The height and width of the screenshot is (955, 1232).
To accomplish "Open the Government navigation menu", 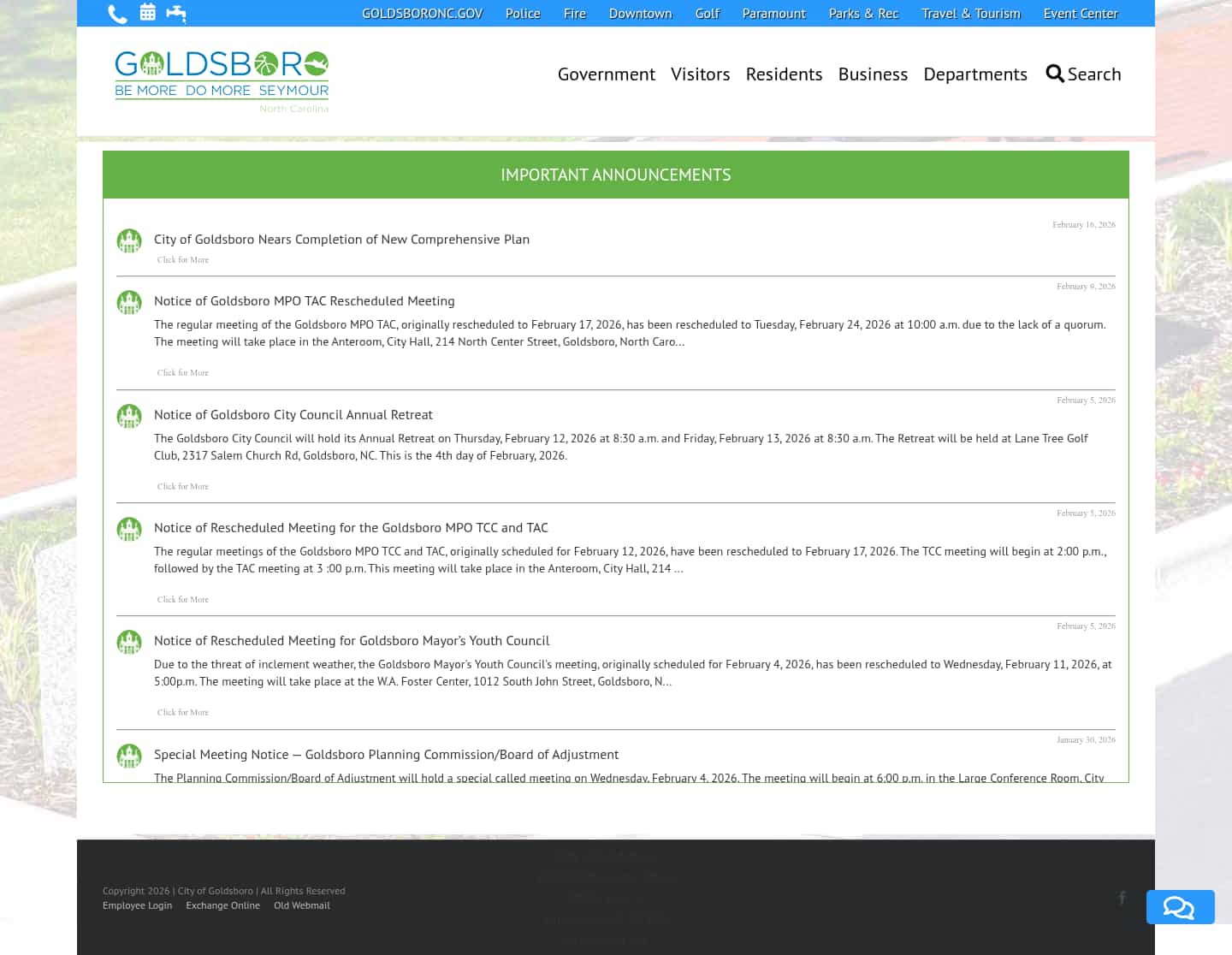I will click(x=606, y=74).
